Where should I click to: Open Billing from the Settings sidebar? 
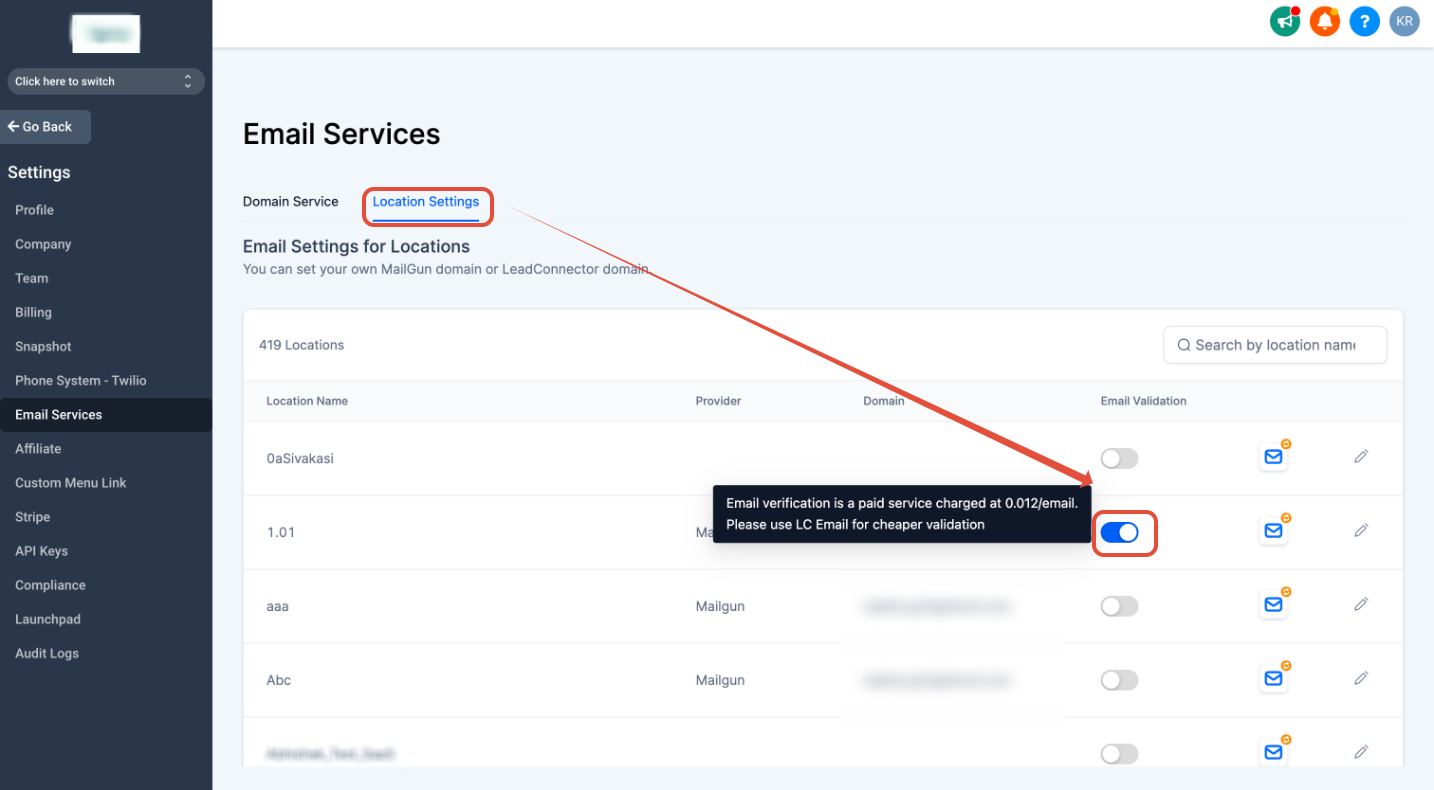click(33, 311)
